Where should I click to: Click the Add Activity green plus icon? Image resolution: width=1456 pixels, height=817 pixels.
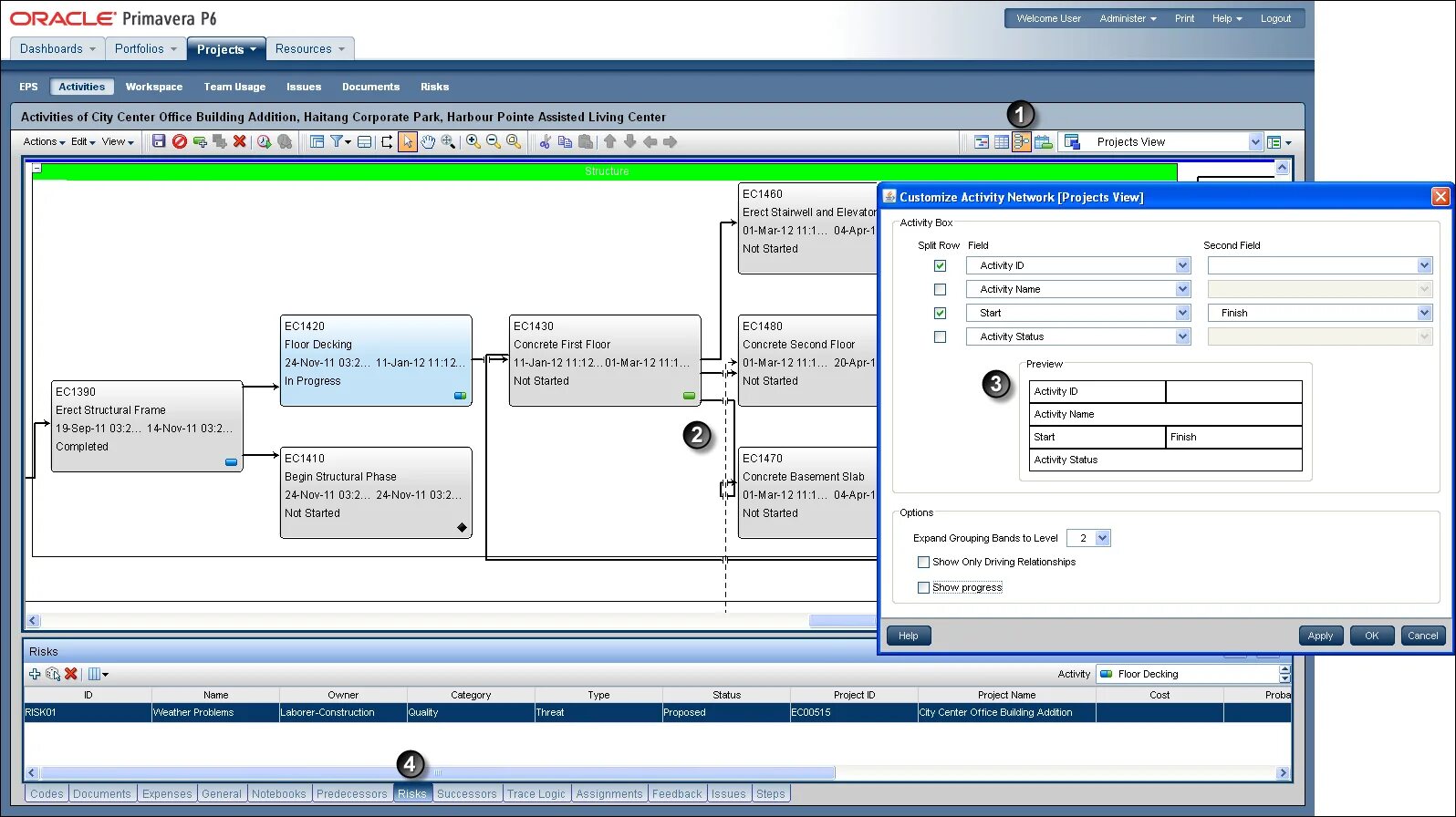click(x=200, y=141)
